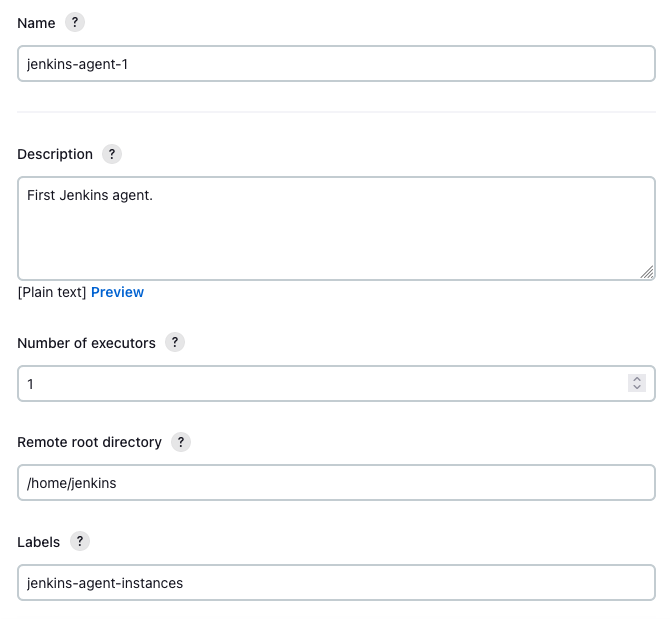Decrease the number of executors with down arrow
670x619 pixels.
(x=636, y=388)
